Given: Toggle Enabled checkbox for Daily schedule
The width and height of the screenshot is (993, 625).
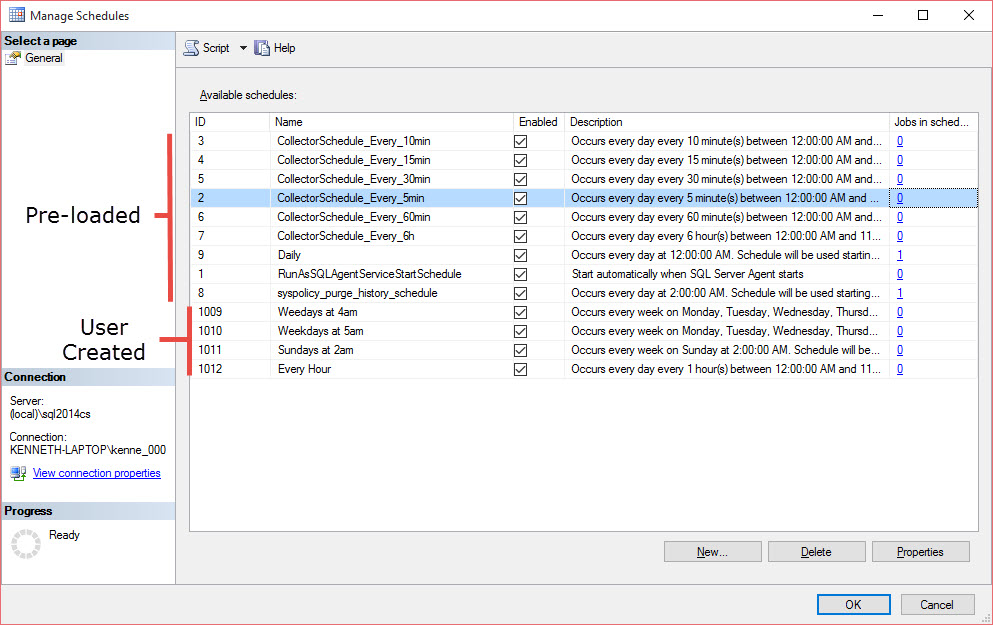Looking at the screenshot, I should coord(520,255).
